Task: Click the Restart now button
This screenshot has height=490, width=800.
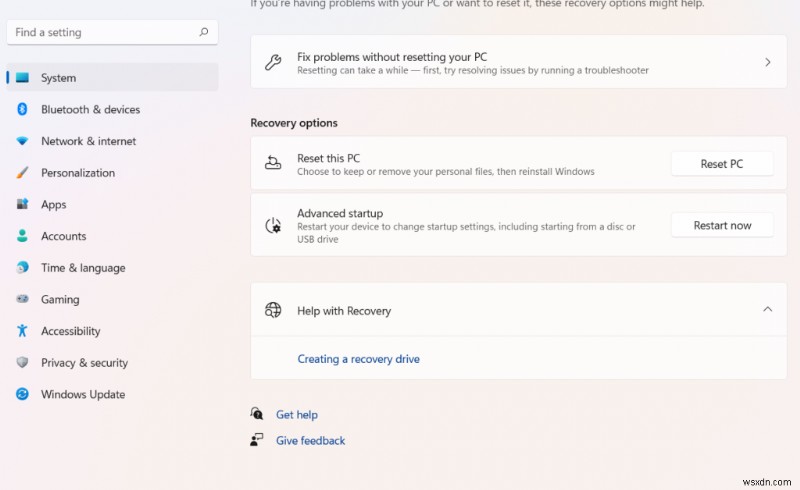Action: (x=722, y=225)
